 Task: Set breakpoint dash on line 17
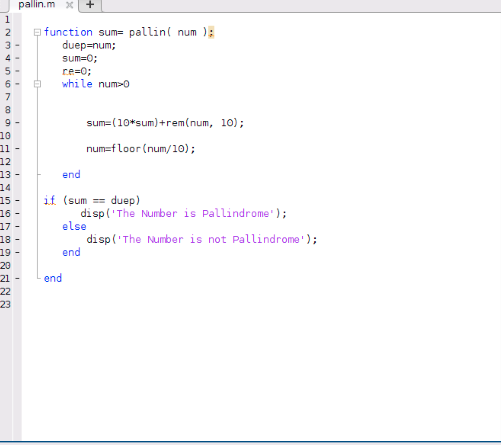pyautogui.click(x=17, y=227)
